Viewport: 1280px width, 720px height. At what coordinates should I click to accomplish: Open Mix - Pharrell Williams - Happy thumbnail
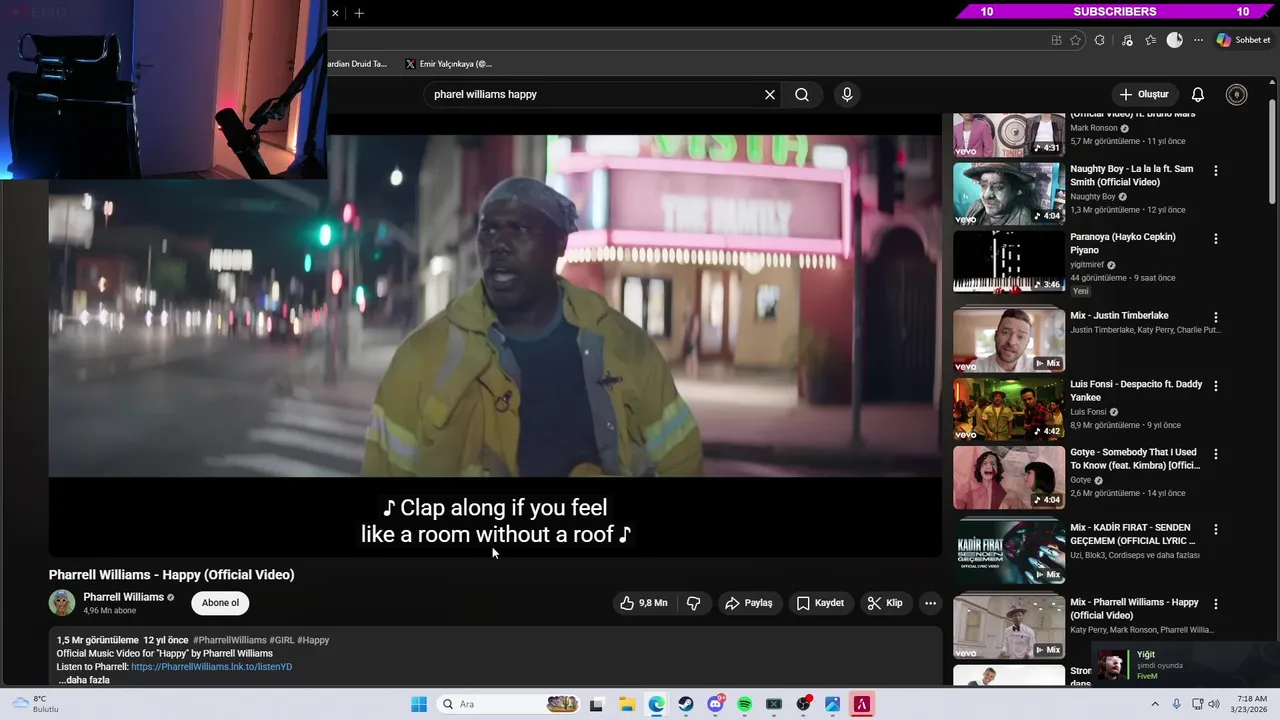1009,627
